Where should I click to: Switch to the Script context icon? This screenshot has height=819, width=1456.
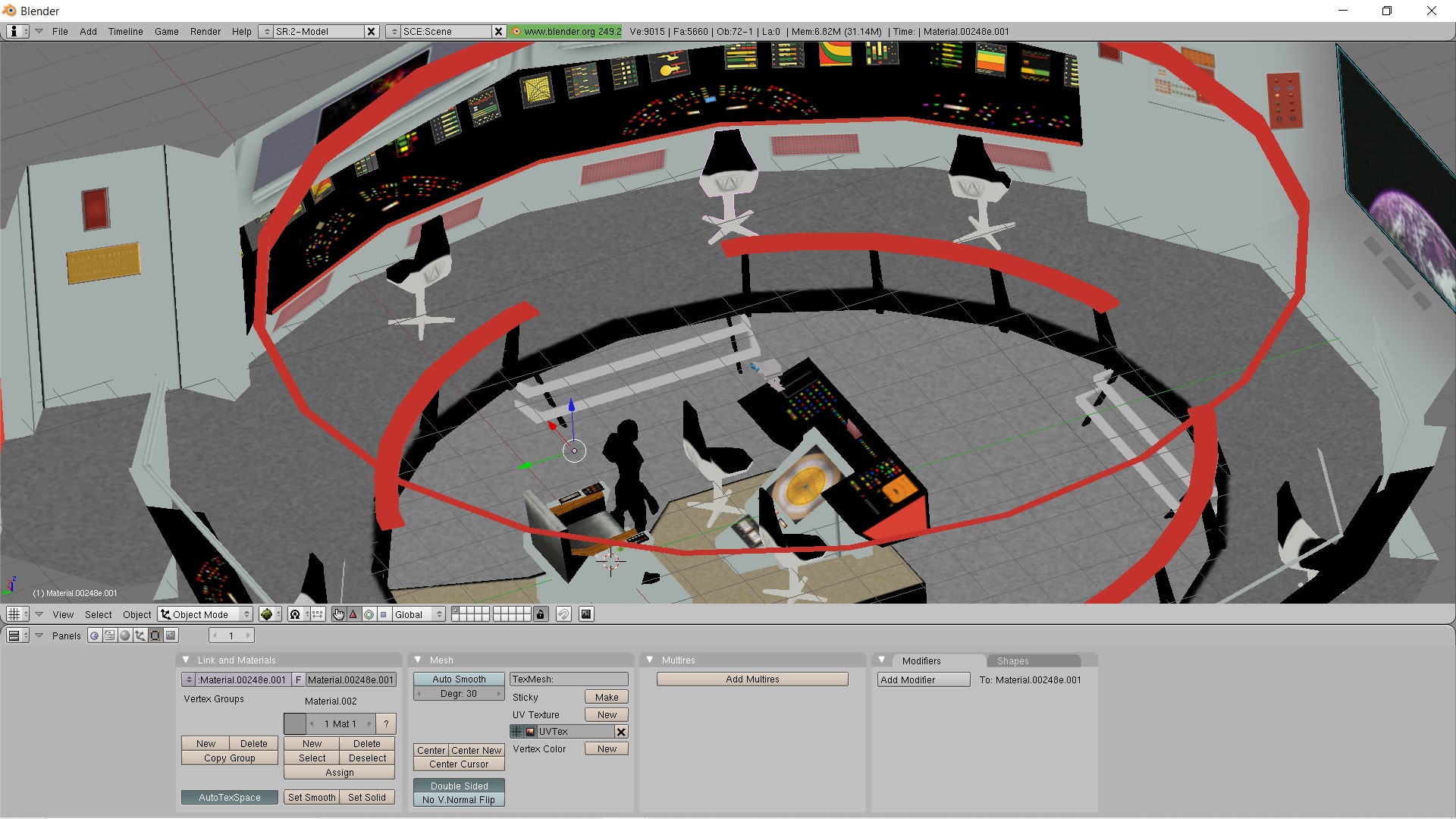pyautogui.click(x=109, y=635)
